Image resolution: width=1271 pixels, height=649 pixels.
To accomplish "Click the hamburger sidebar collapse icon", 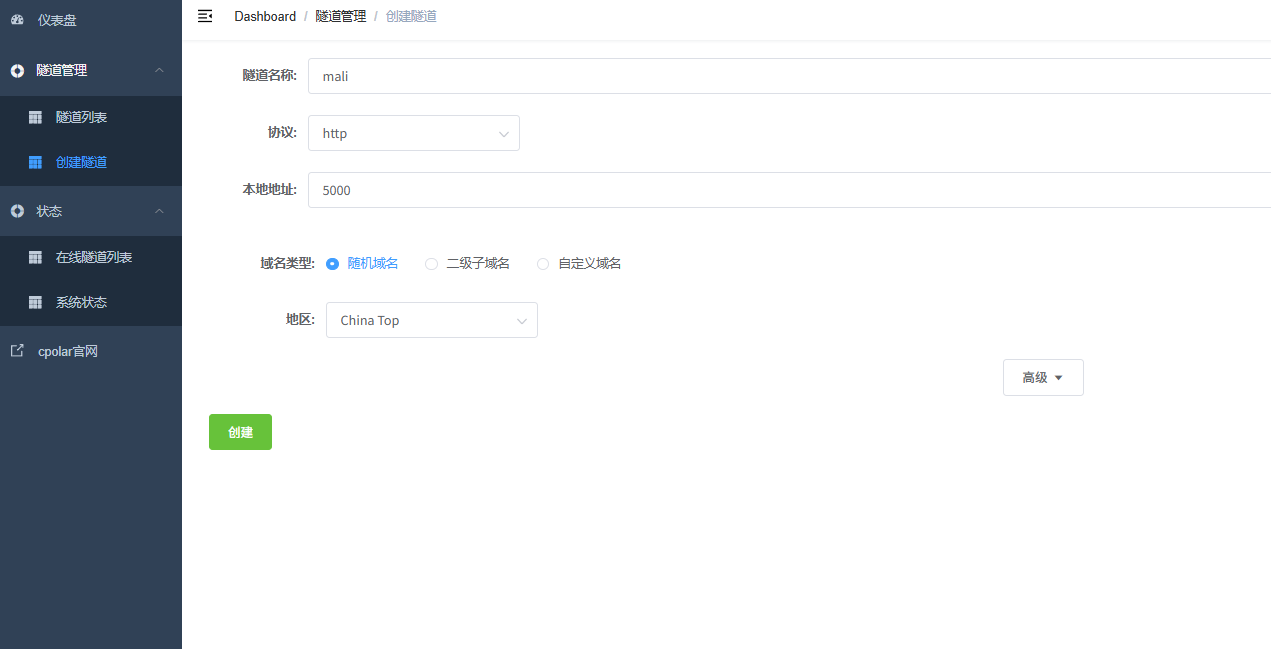I will pyautogui.click(x=205, y=16).
